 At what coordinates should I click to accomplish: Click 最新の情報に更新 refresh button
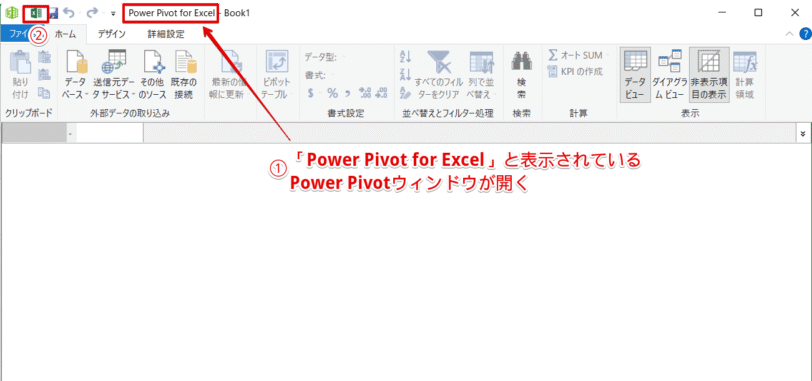point(227,75)
